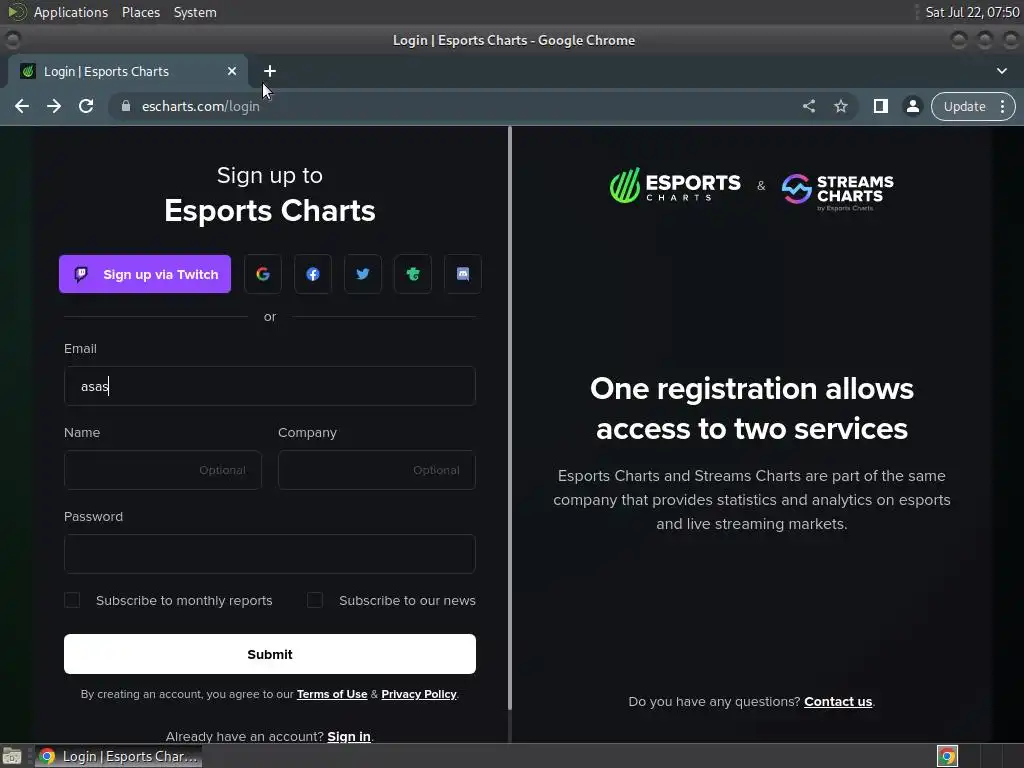Open the Terms of Use link
Screen dimensions: 1024x768
point(332,694)
